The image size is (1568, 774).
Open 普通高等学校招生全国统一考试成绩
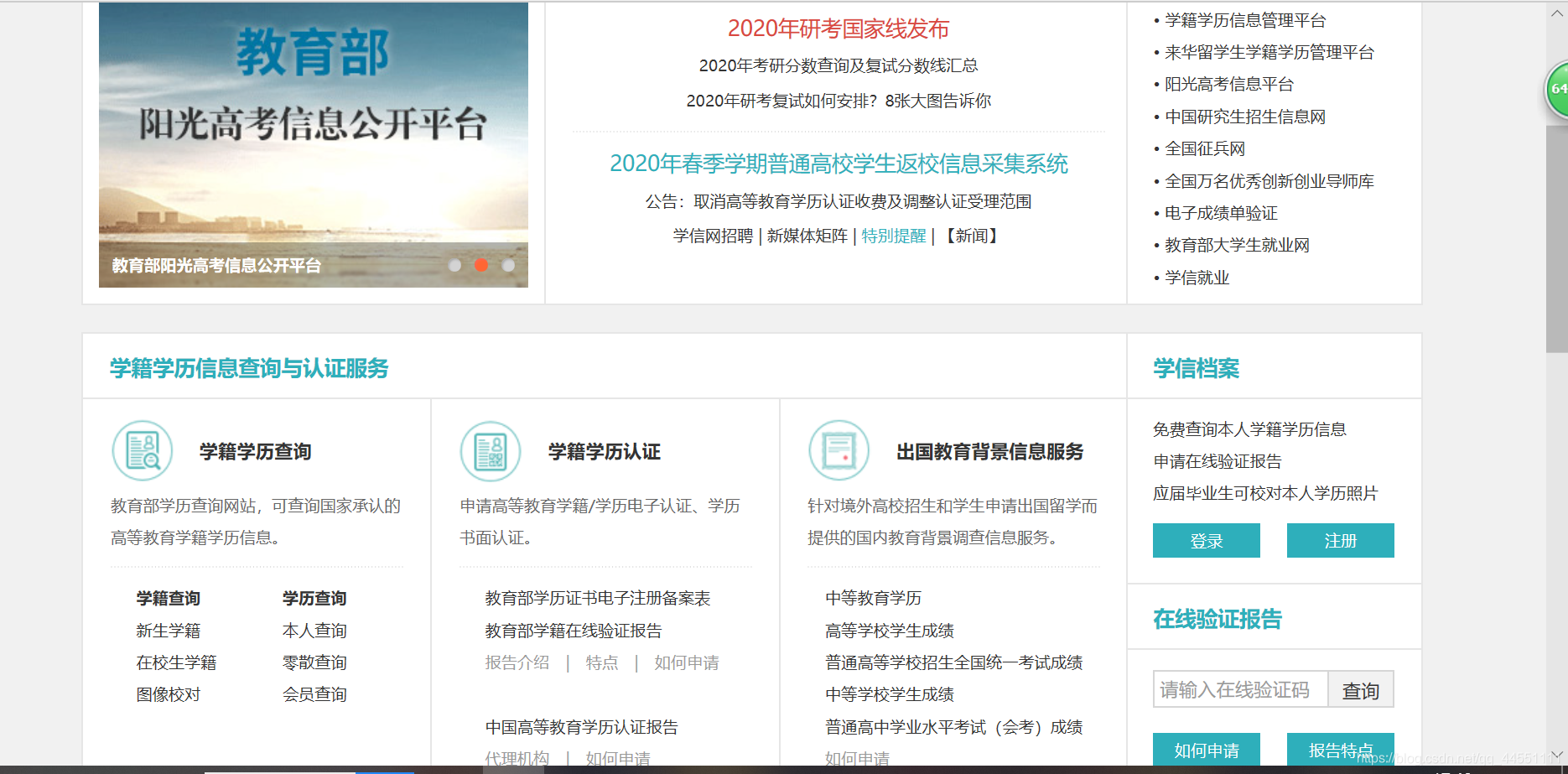954,662
